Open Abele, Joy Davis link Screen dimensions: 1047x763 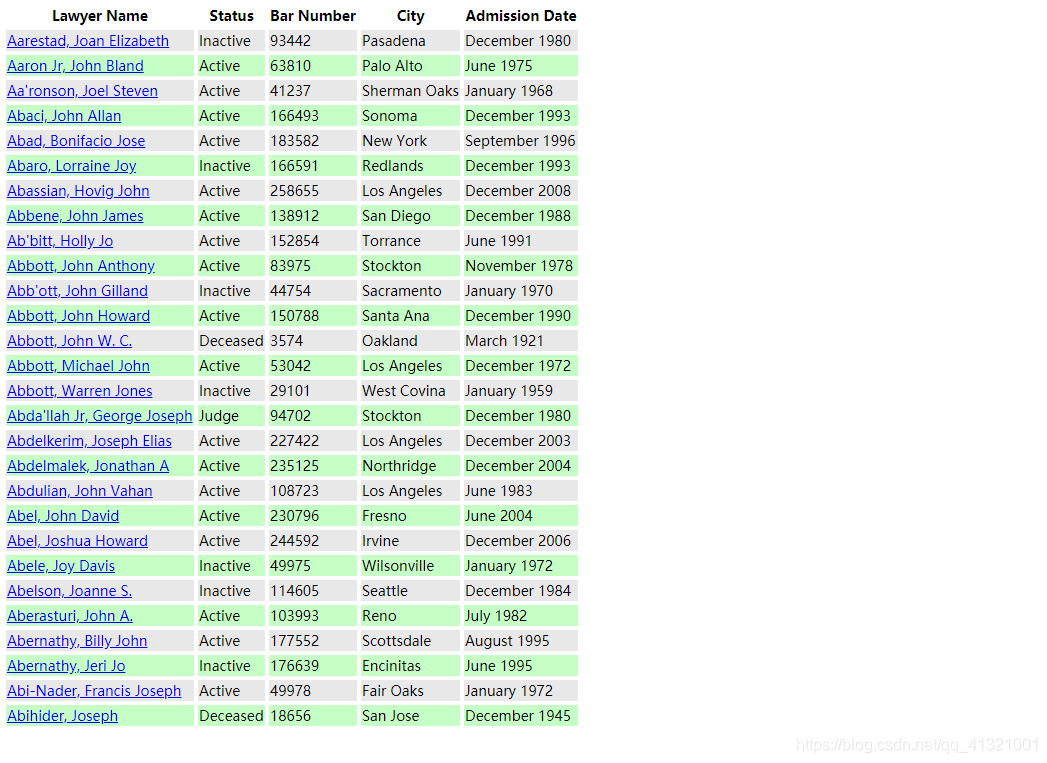tap(61, 566)
